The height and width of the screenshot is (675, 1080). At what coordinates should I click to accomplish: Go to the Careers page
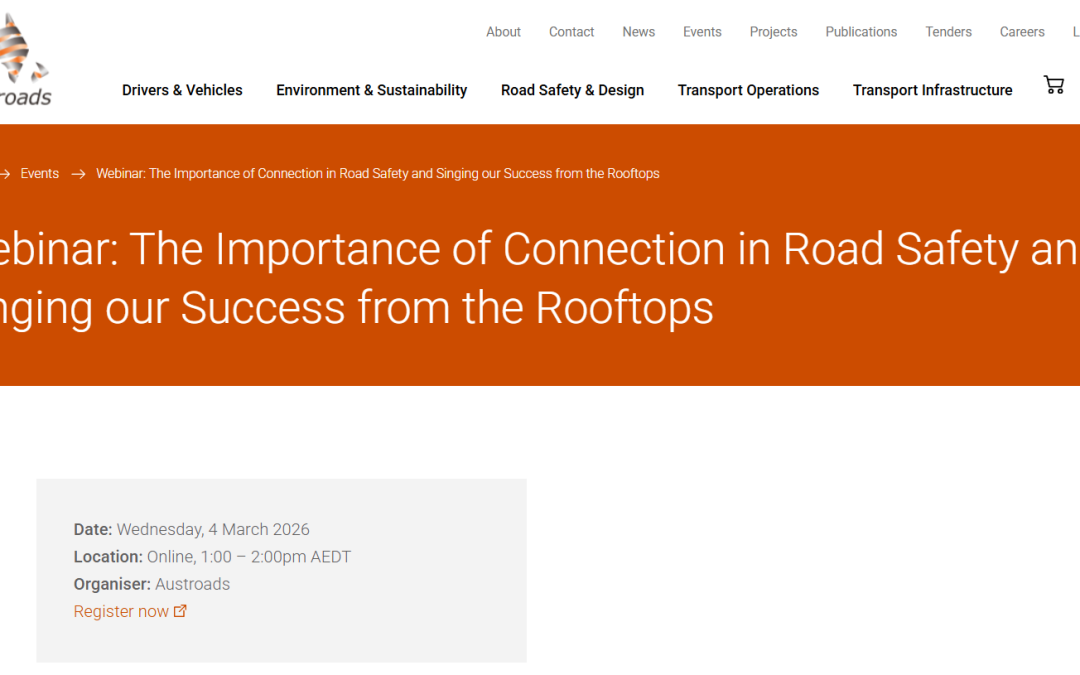click(x=1021, y=31)
